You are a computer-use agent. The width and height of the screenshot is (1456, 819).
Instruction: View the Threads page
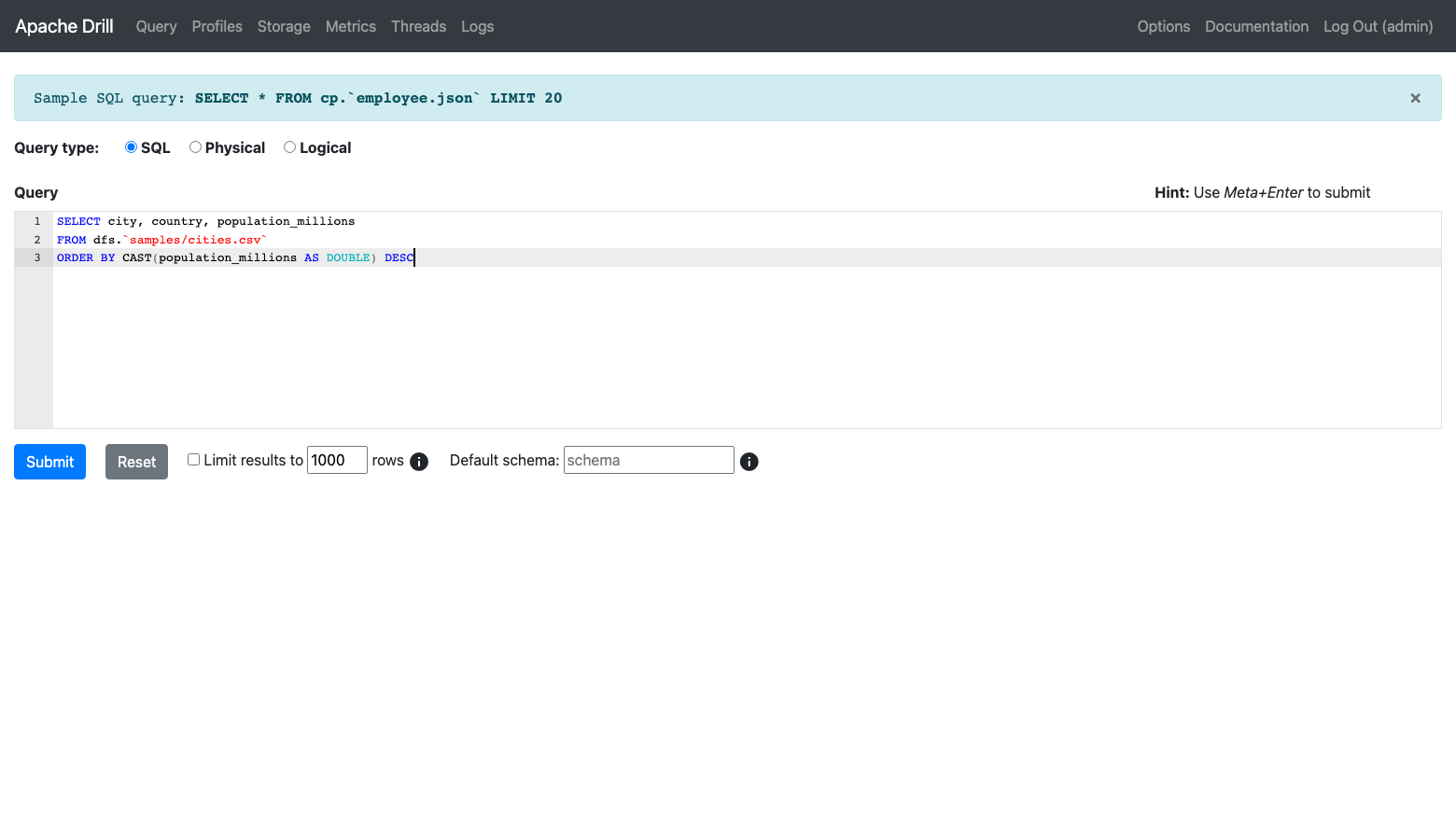418,26
